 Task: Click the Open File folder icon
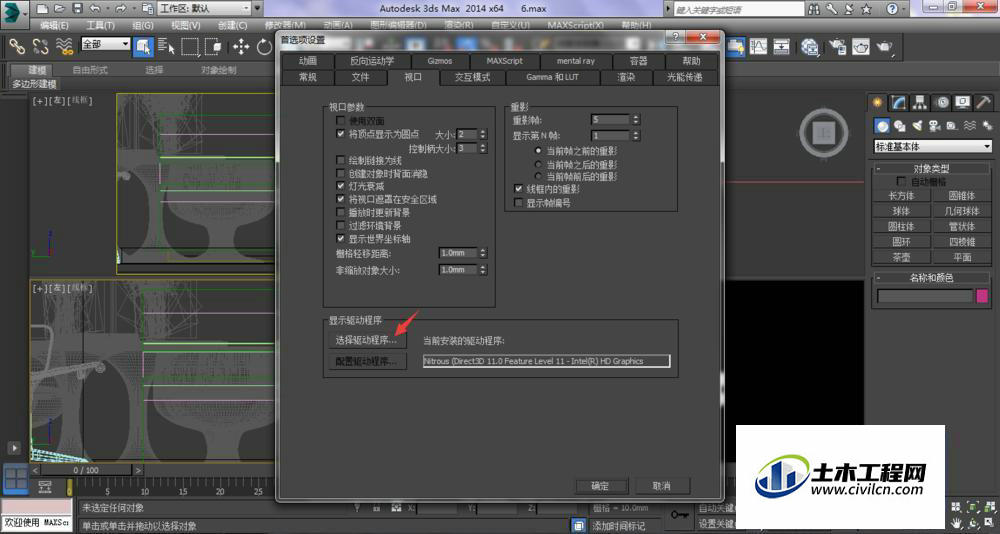pos(59,9)
